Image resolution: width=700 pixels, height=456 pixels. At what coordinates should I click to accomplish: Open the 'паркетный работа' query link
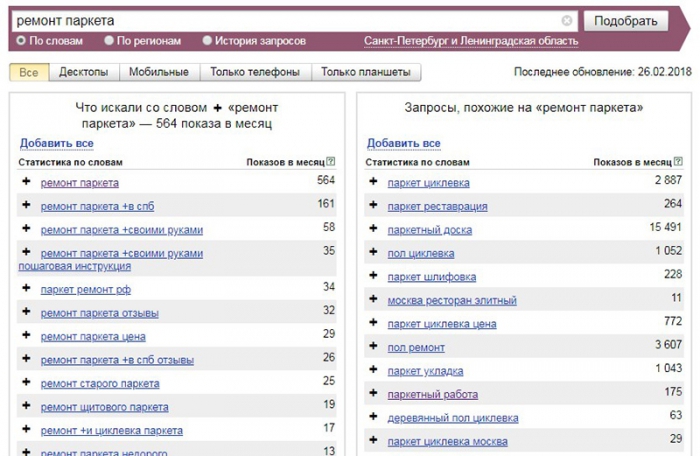click(433, 394)
